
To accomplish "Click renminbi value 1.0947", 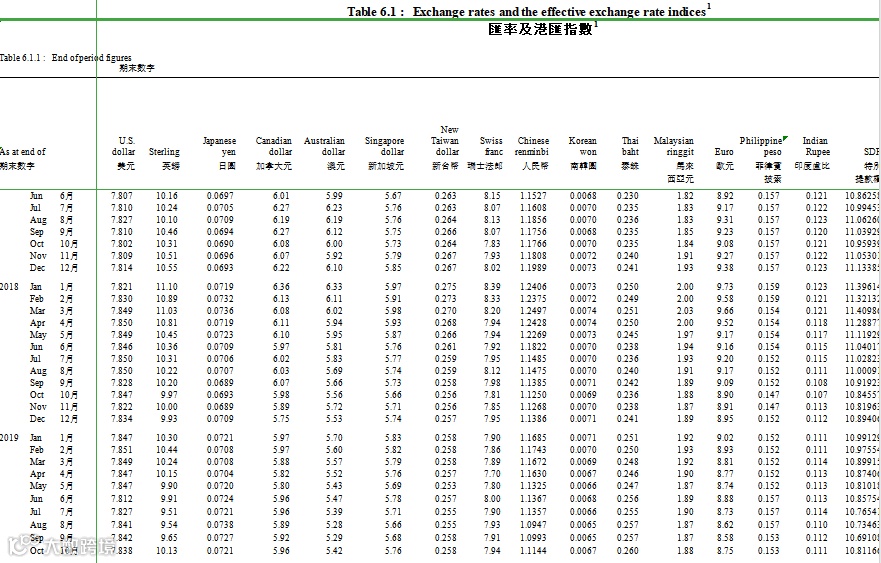I will pos(533,525).
